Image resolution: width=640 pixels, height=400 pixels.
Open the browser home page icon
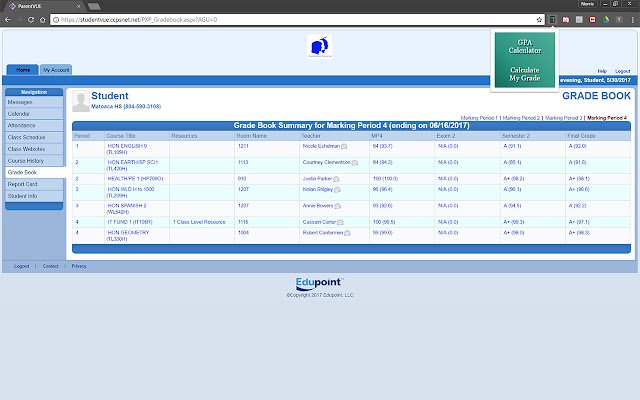tap(42, 20)
